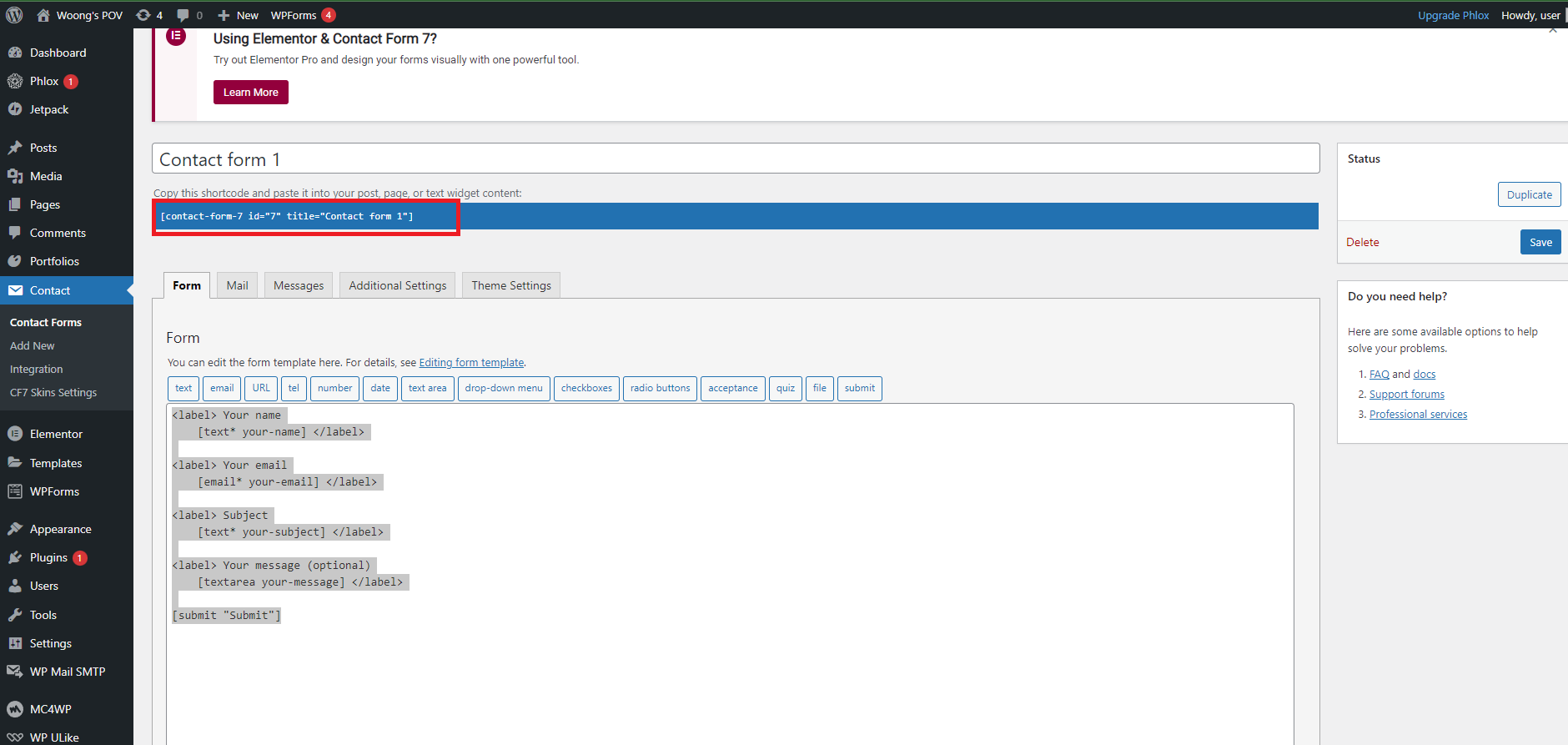The width and height of the screenshot is (1568, 745).
Task: Click the Pages icon in sidebar
Action: pos(15,204)
